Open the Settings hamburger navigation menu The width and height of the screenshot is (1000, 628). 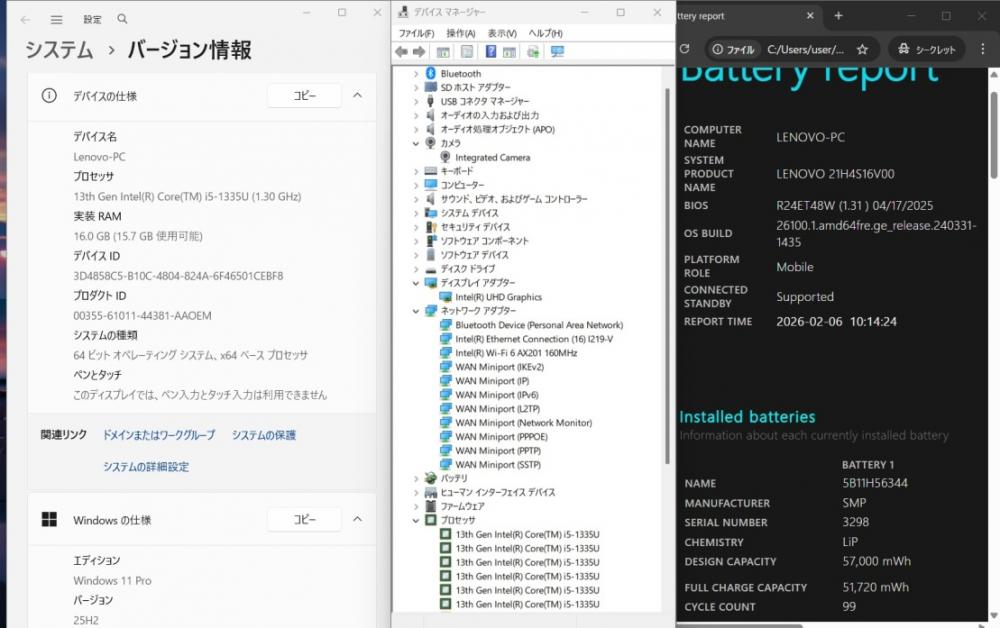click(x=57, y=20)
